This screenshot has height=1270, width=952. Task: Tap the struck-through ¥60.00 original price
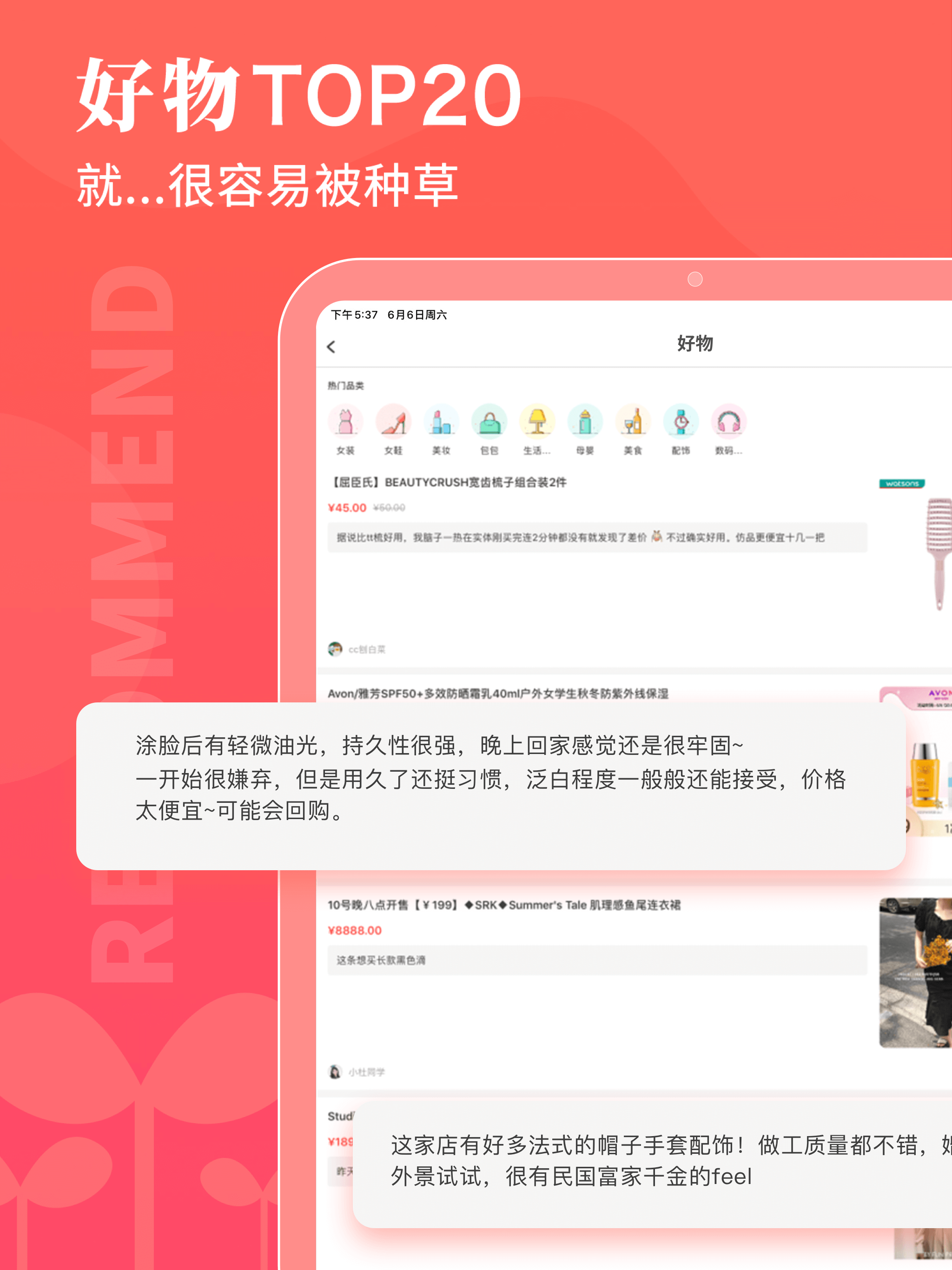pyautogui.click(x=389, y=508)
